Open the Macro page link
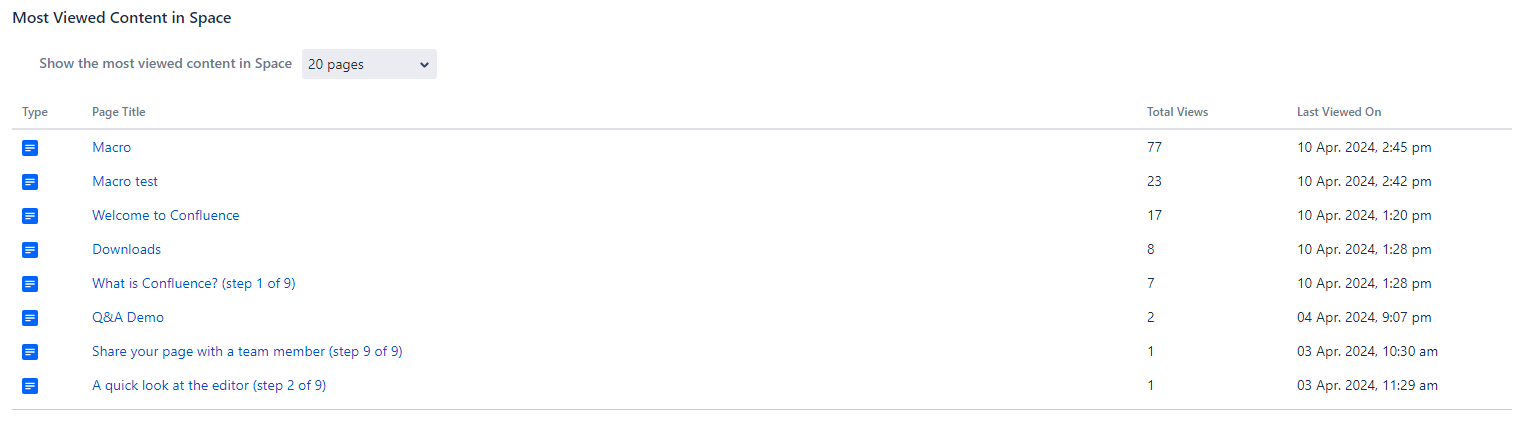 tap(111, 148)
